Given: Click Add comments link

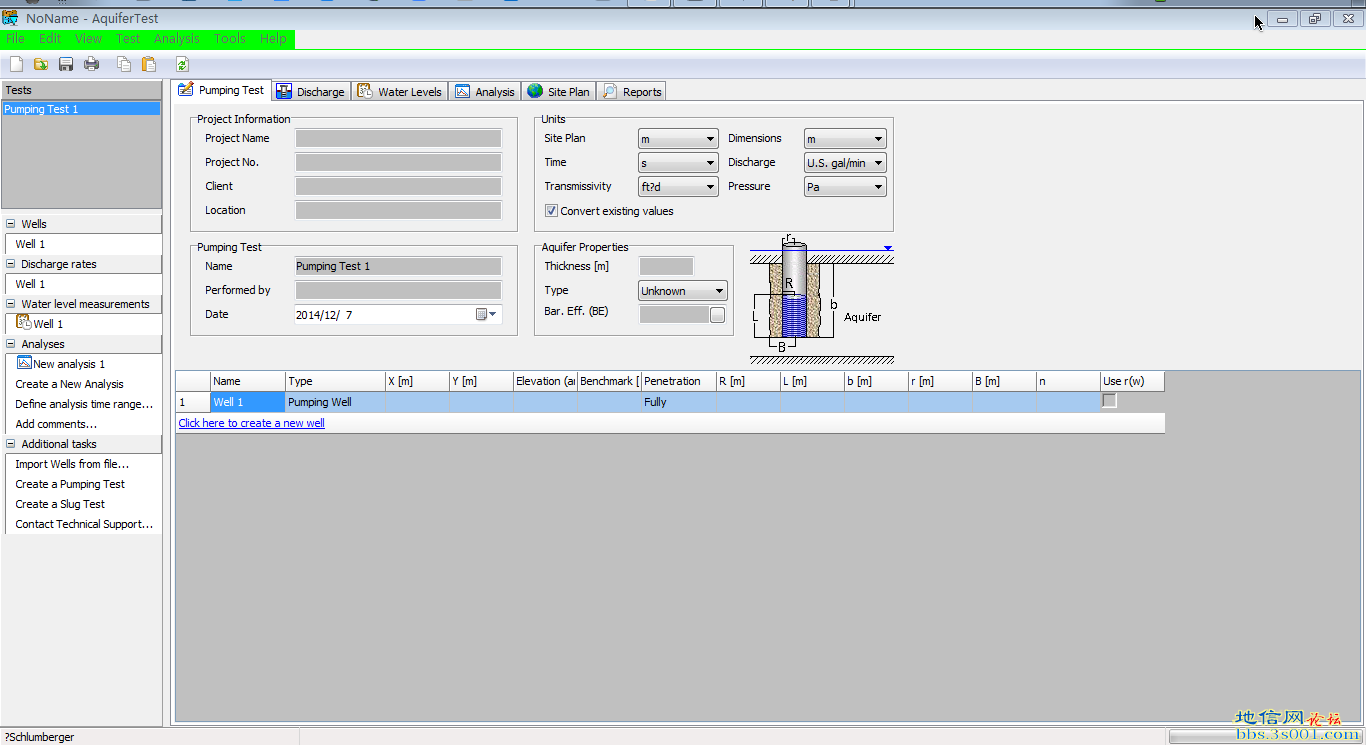Looking at the screenshot, I should pos(56,424).
